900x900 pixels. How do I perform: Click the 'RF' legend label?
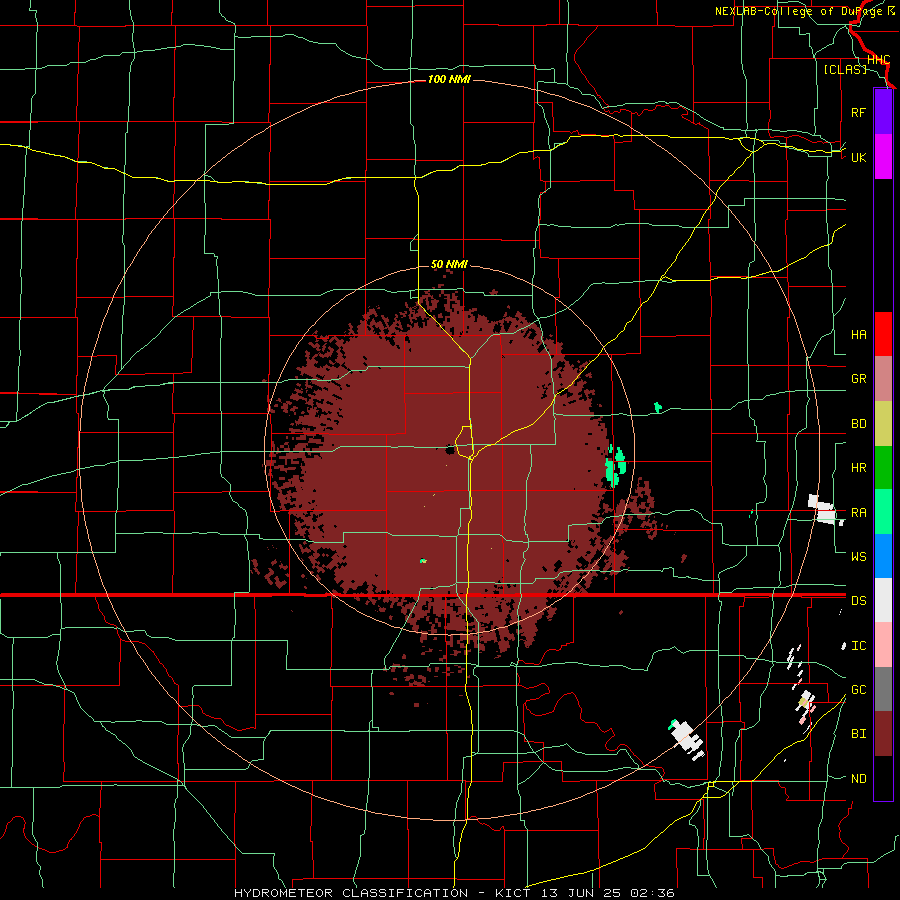coord(858,112)
